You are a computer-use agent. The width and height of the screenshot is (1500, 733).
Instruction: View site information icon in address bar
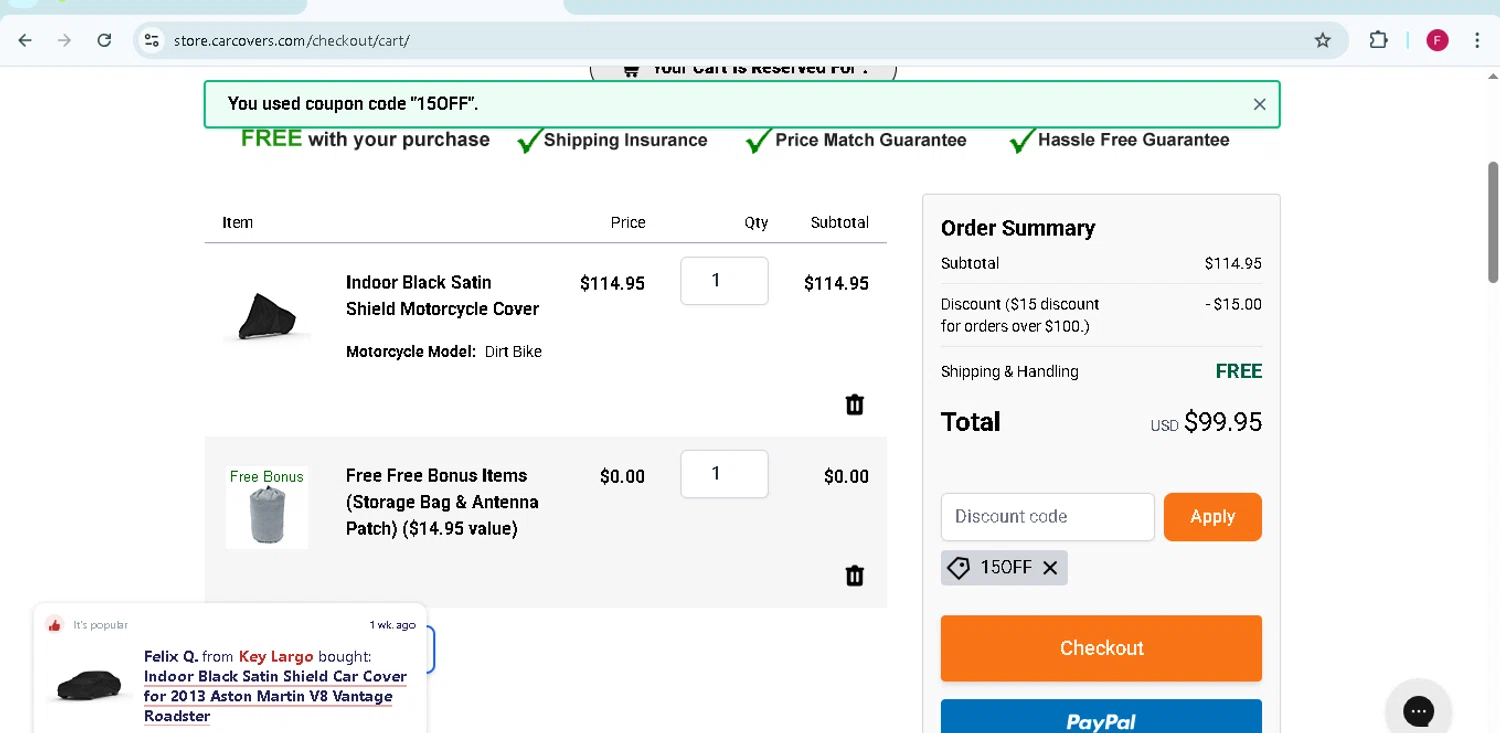coord(152,40)
